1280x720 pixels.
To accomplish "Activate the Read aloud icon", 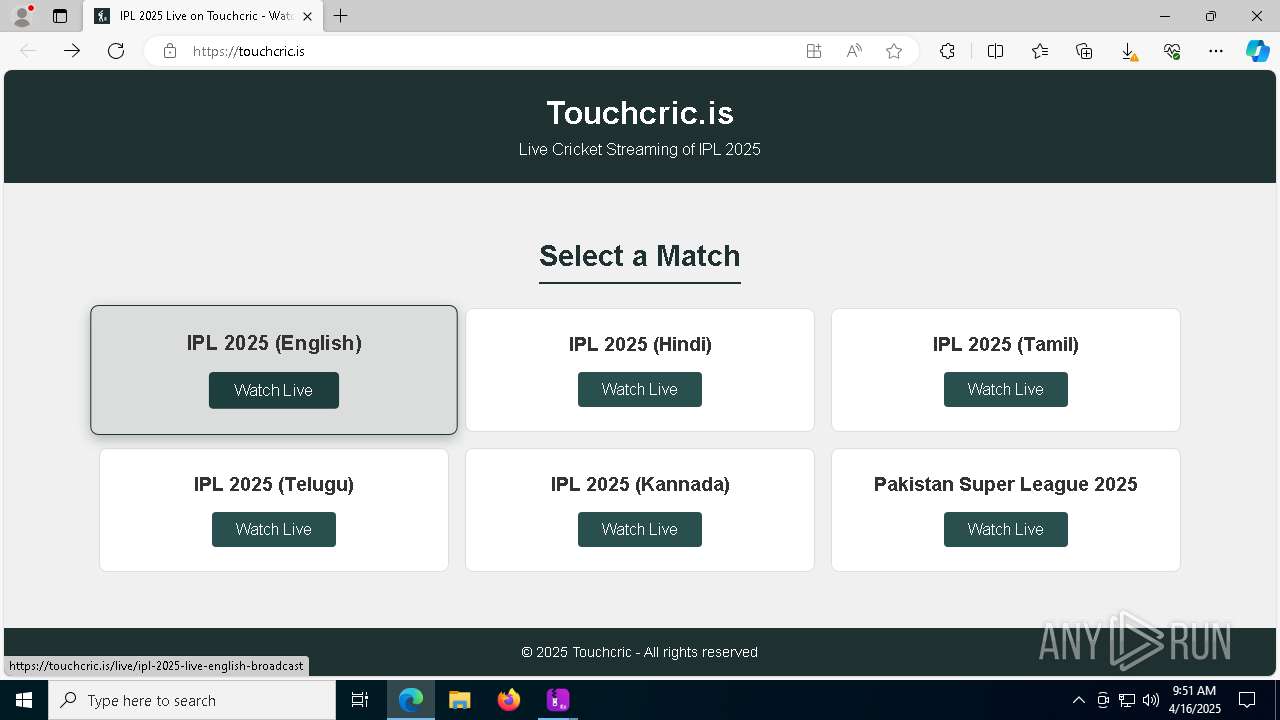I will point(854,51).
